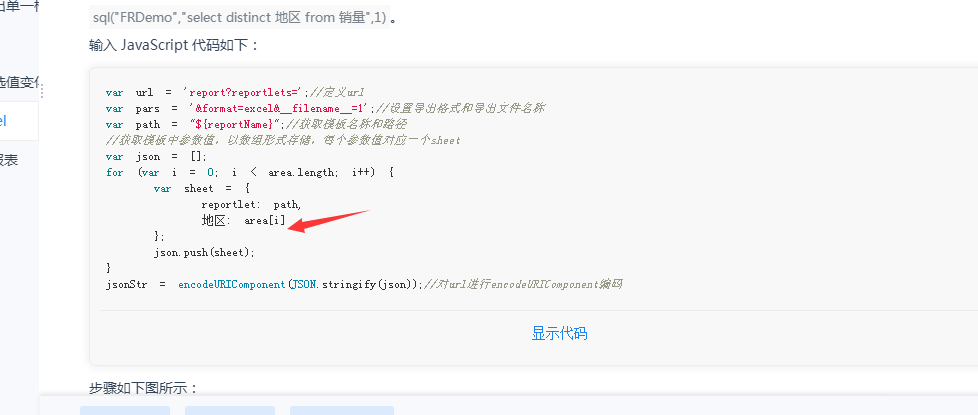Click the 步骤如下图所示 text paragraph

click(143, 388)
